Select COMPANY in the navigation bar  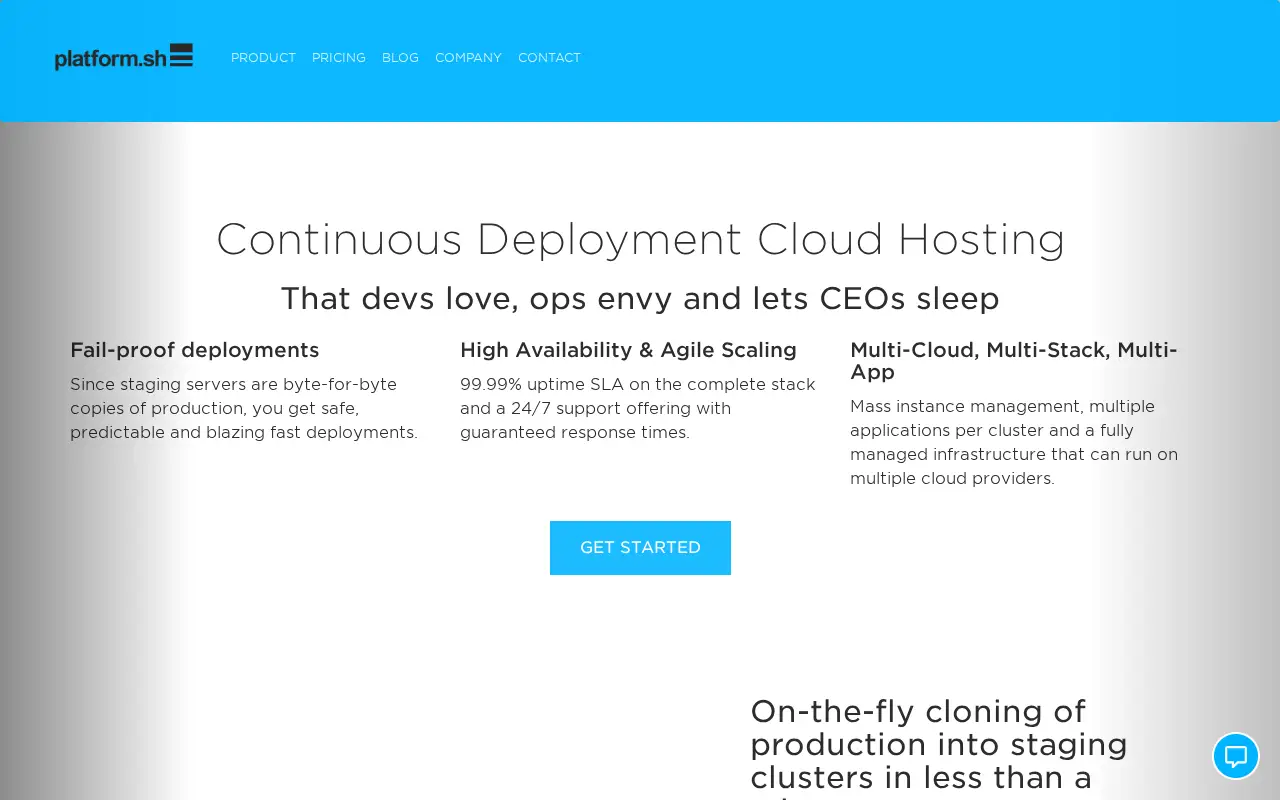[x=468, y=58]
